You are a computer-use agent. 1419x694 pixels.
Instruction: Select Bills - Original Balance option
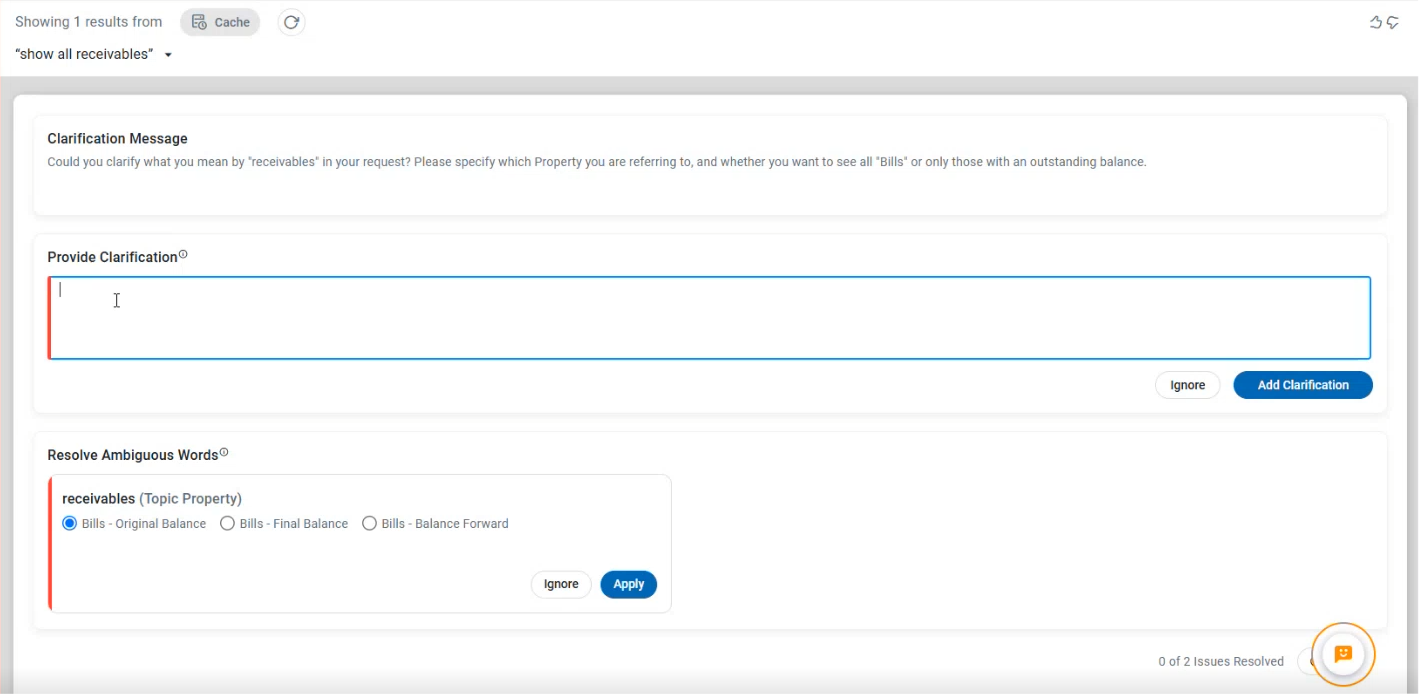click(70, 523)
